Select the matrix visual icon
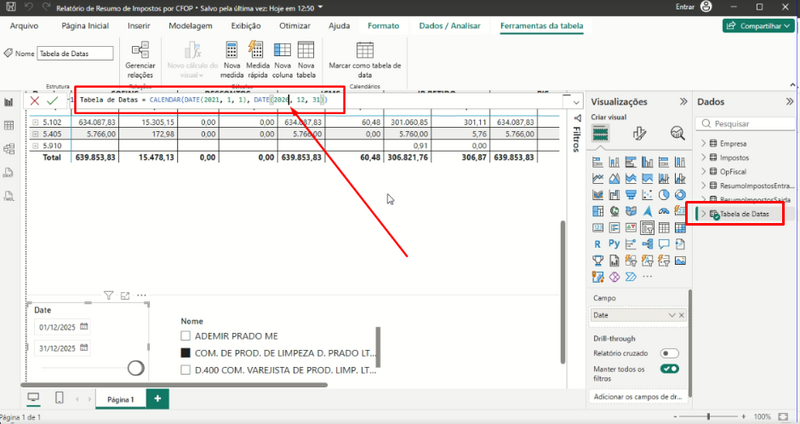Image resolution: width=800 pixels, height=424 pixels. pos(680,228)
